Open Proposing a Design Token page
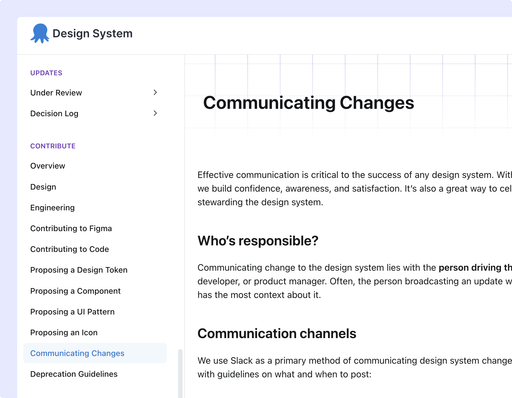Viewport: 512px width, 398px height. coord(79,270)
